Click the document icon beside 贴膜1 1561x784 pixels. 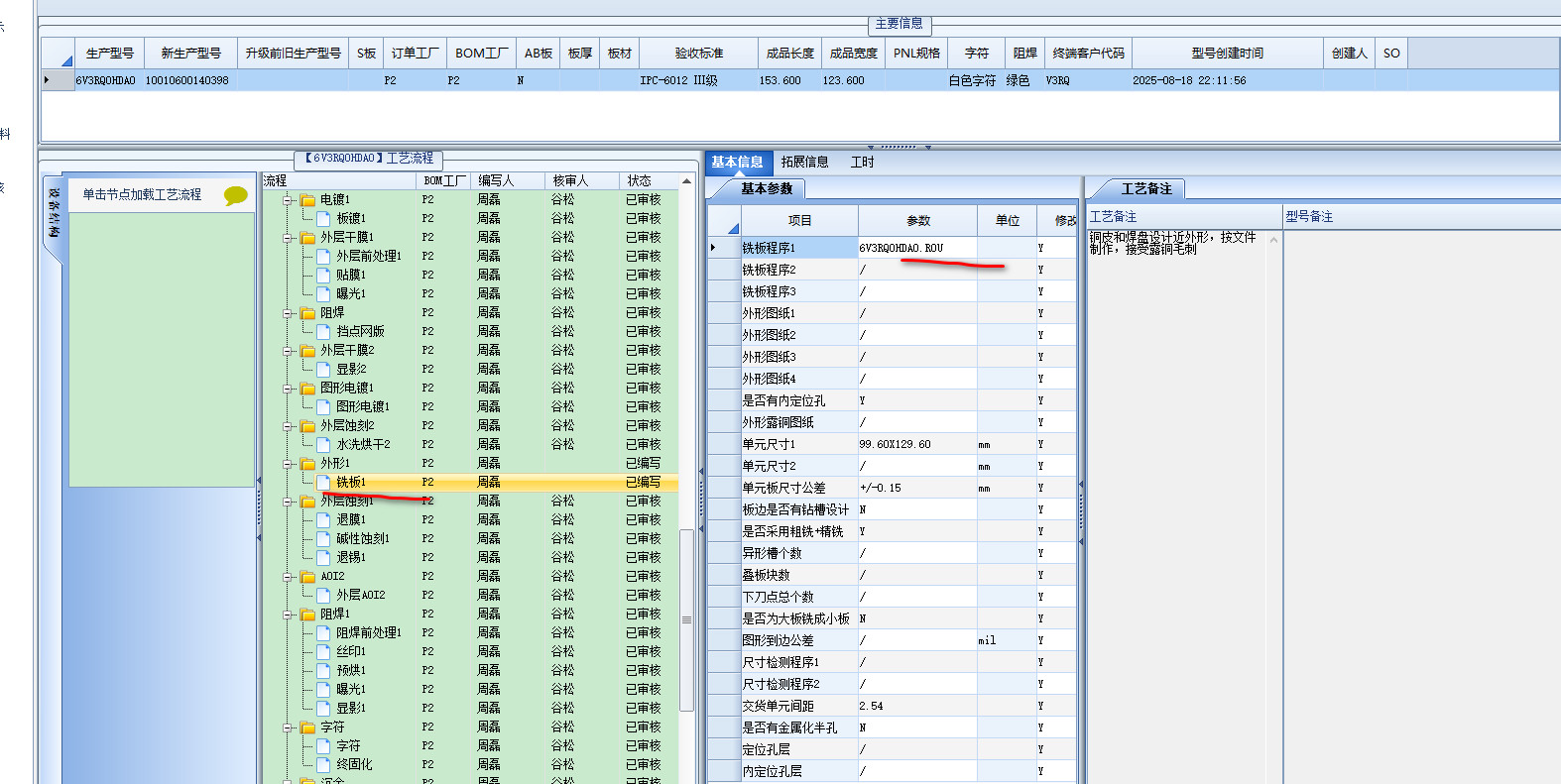tap(323, 275)
